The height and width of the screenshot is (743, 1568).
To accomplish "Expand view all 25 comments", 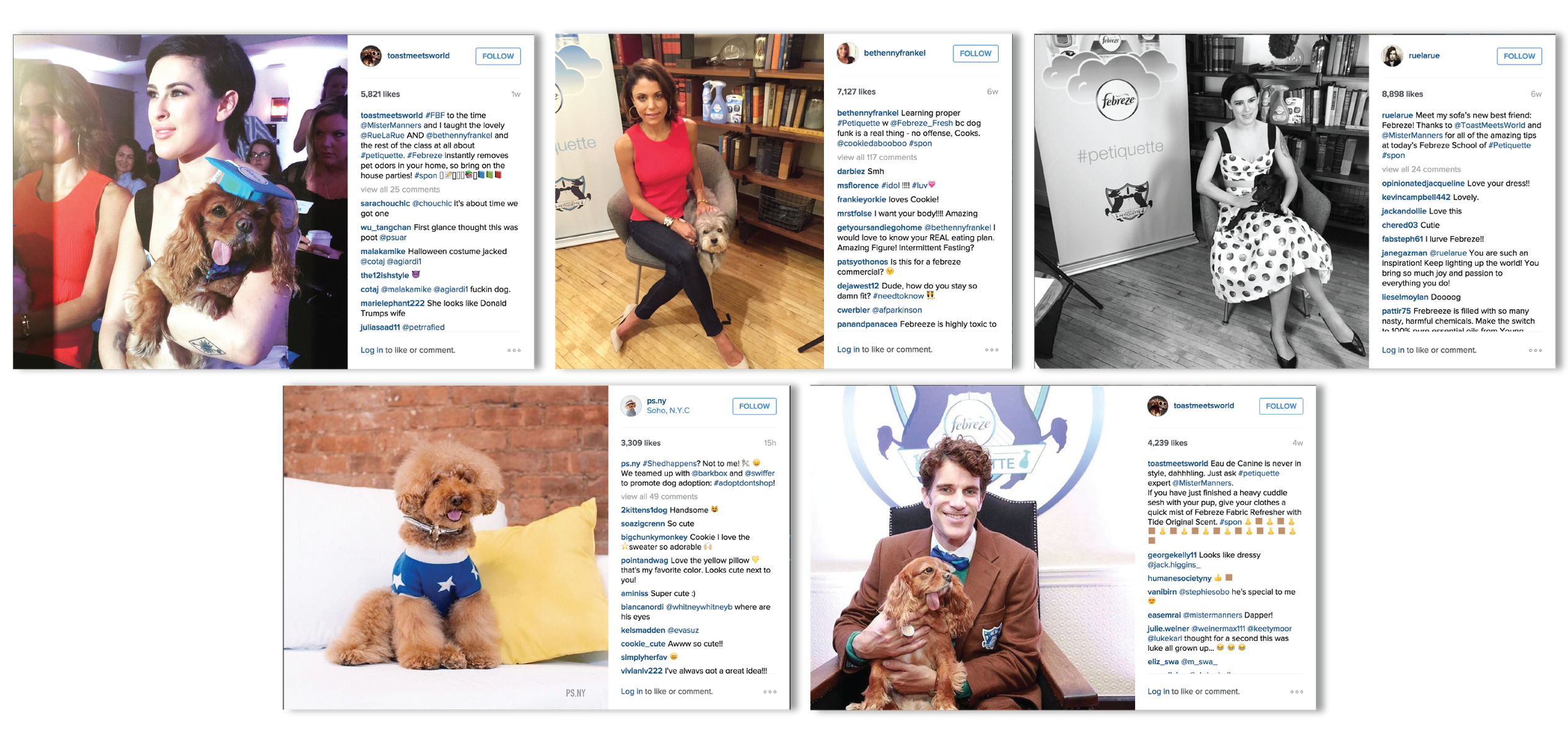I will (x=400, y=190).
